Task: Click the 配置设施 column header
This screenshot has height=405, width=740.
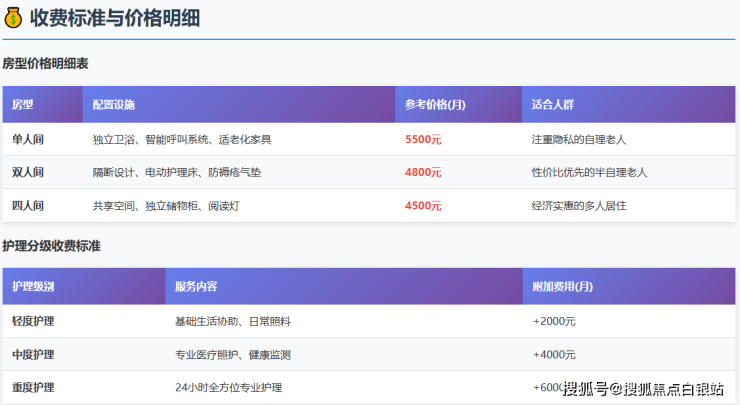Action: [113, 105]
